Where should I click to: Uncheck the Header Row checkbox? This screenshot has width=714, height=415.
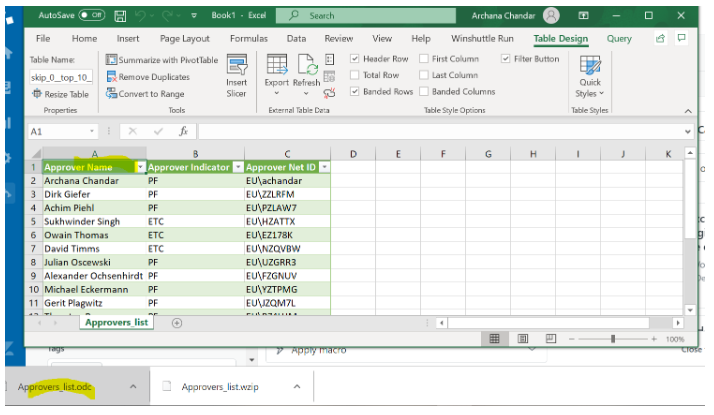tap(356, 59)
